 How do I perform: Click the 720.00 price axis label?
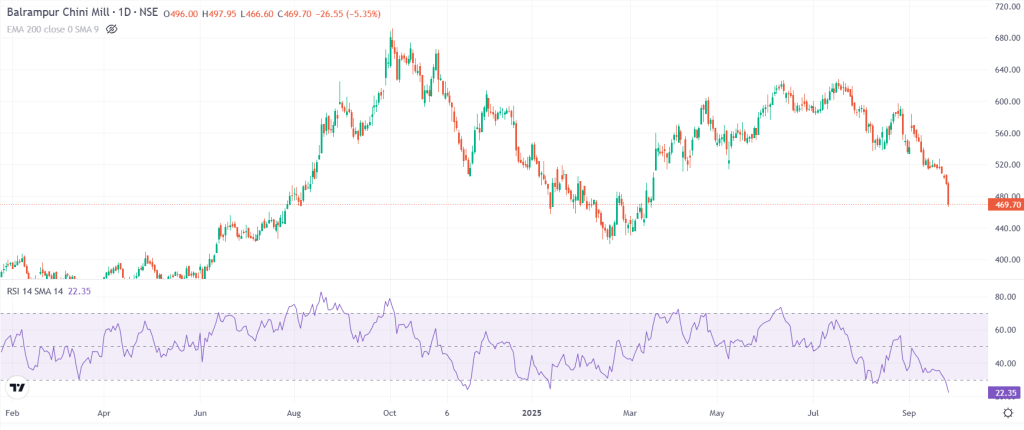pos(1006,6)
